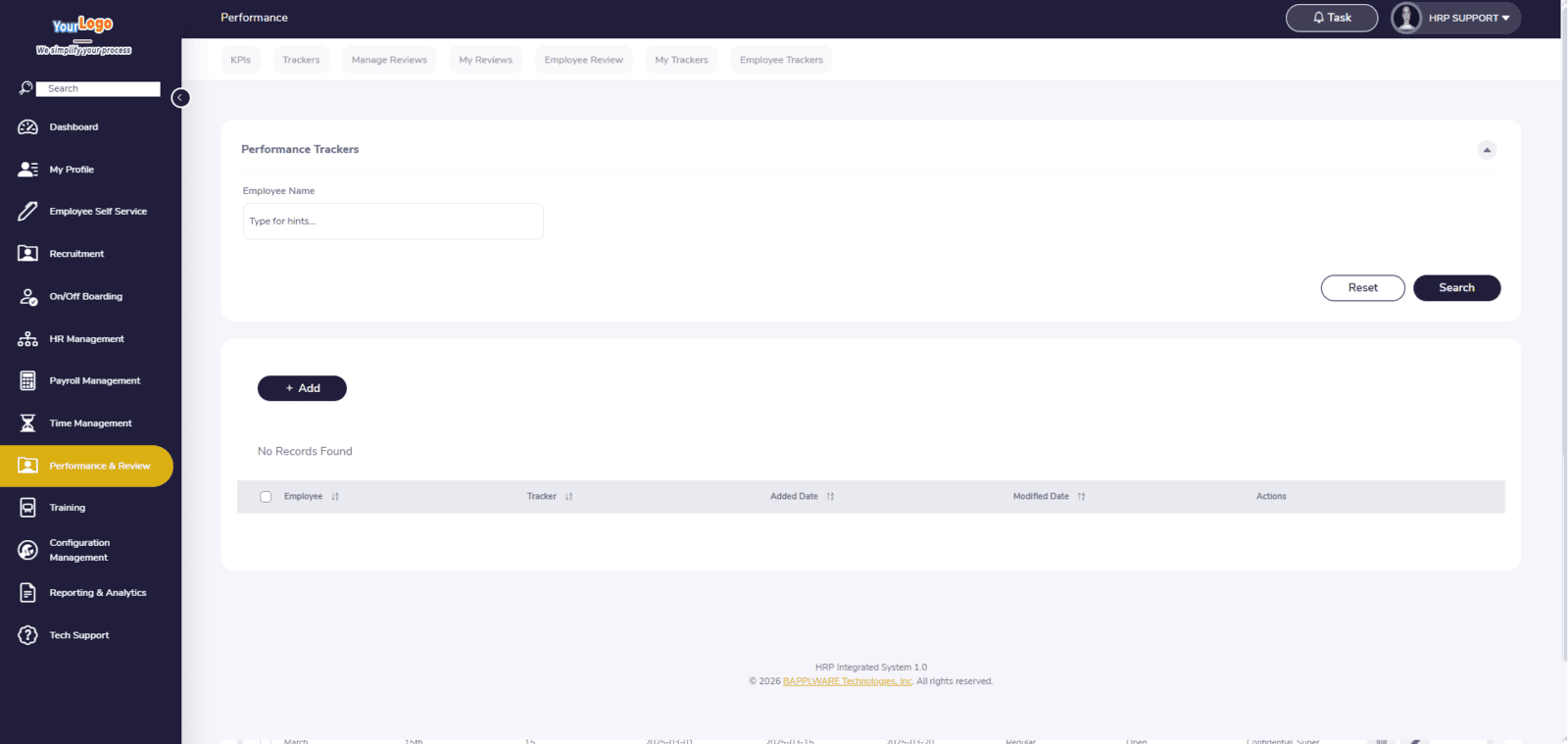The image size is (1568, 744).
Task: Click the page vertical scrollbar
Action: click(1563, 333)
